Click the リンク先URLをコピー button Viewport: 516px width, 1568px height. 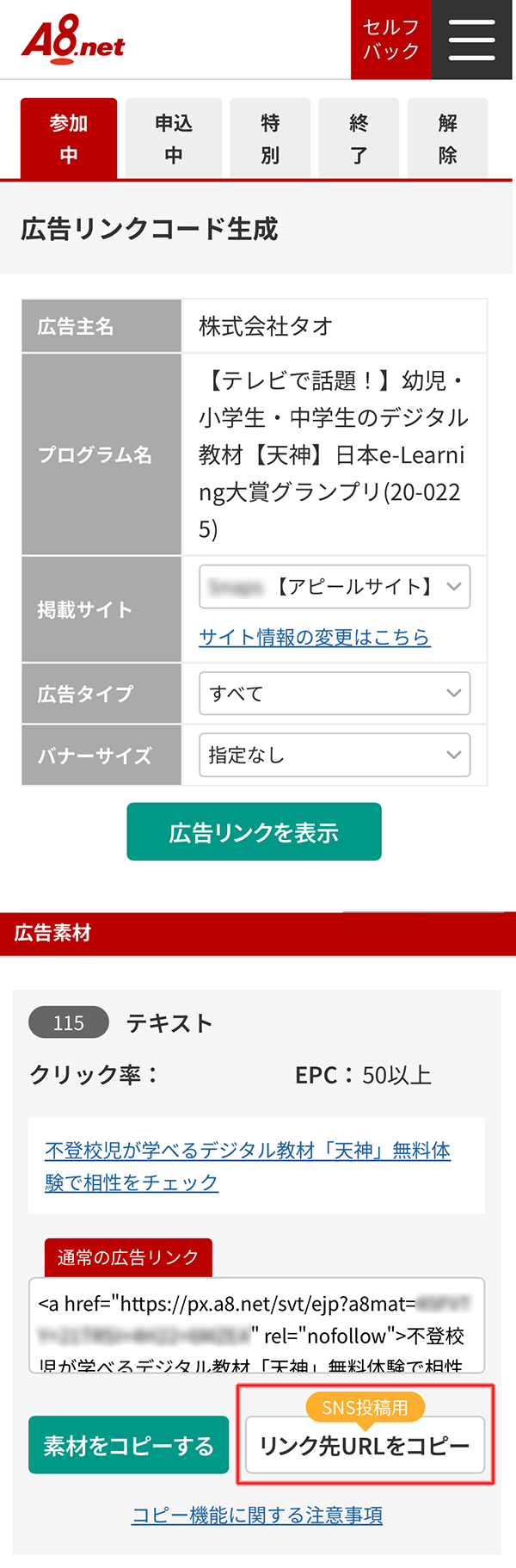pyautogui.click(x=365, y=1446)
